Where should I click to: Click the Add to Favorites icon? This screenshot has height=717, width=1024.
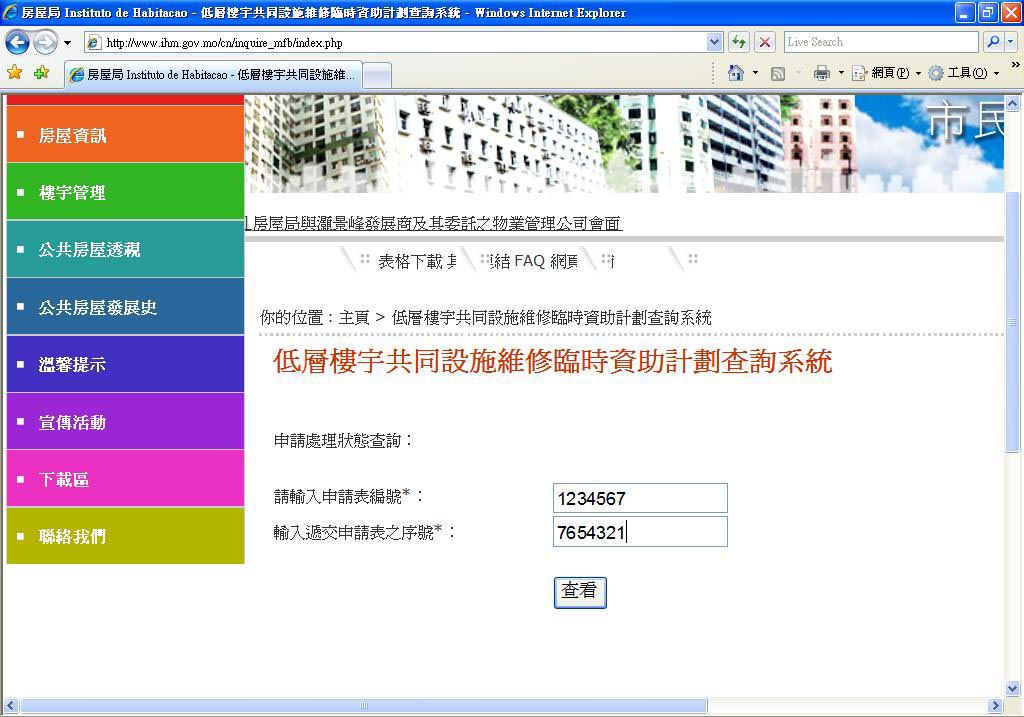(41, 73)
